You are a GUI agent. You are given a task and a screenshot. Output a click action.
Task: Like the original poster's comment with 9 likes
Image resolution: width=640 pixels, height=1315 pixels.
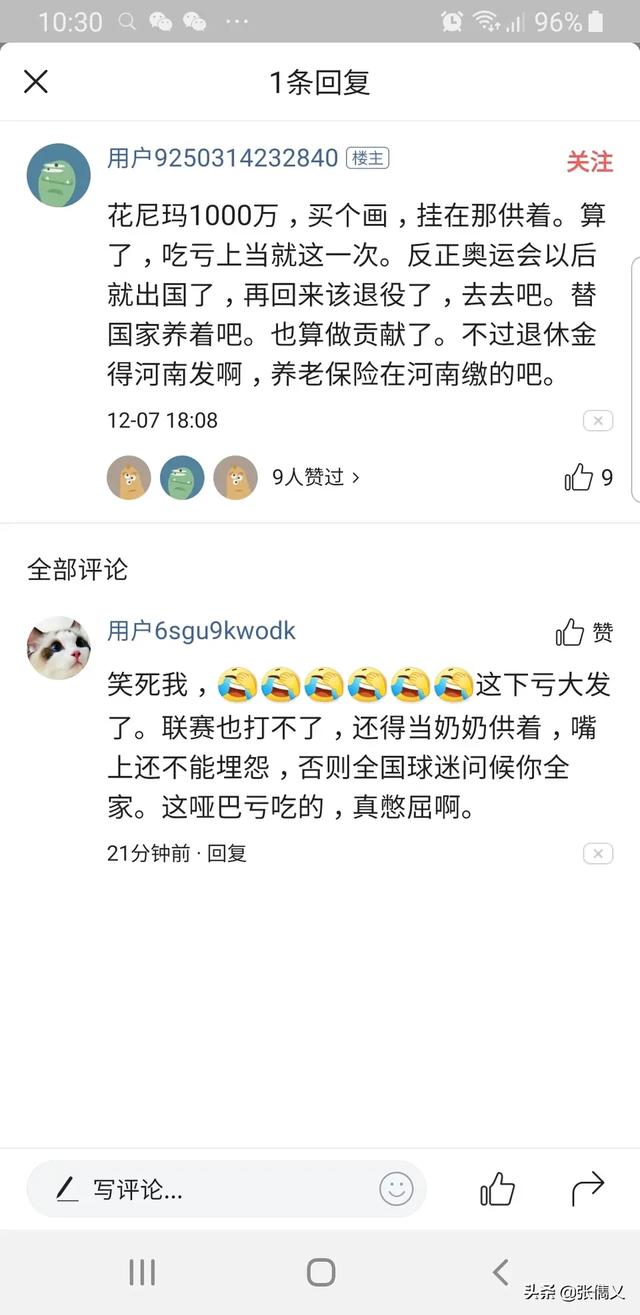click(589, 477)
